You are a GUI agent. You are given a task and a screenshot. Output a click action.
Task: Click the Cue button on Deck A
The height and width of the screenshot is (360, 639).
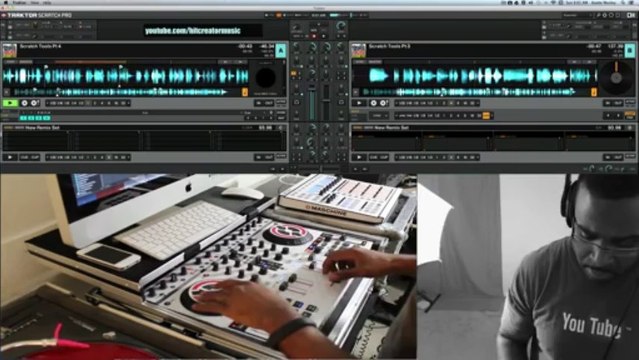click(24, 103)
